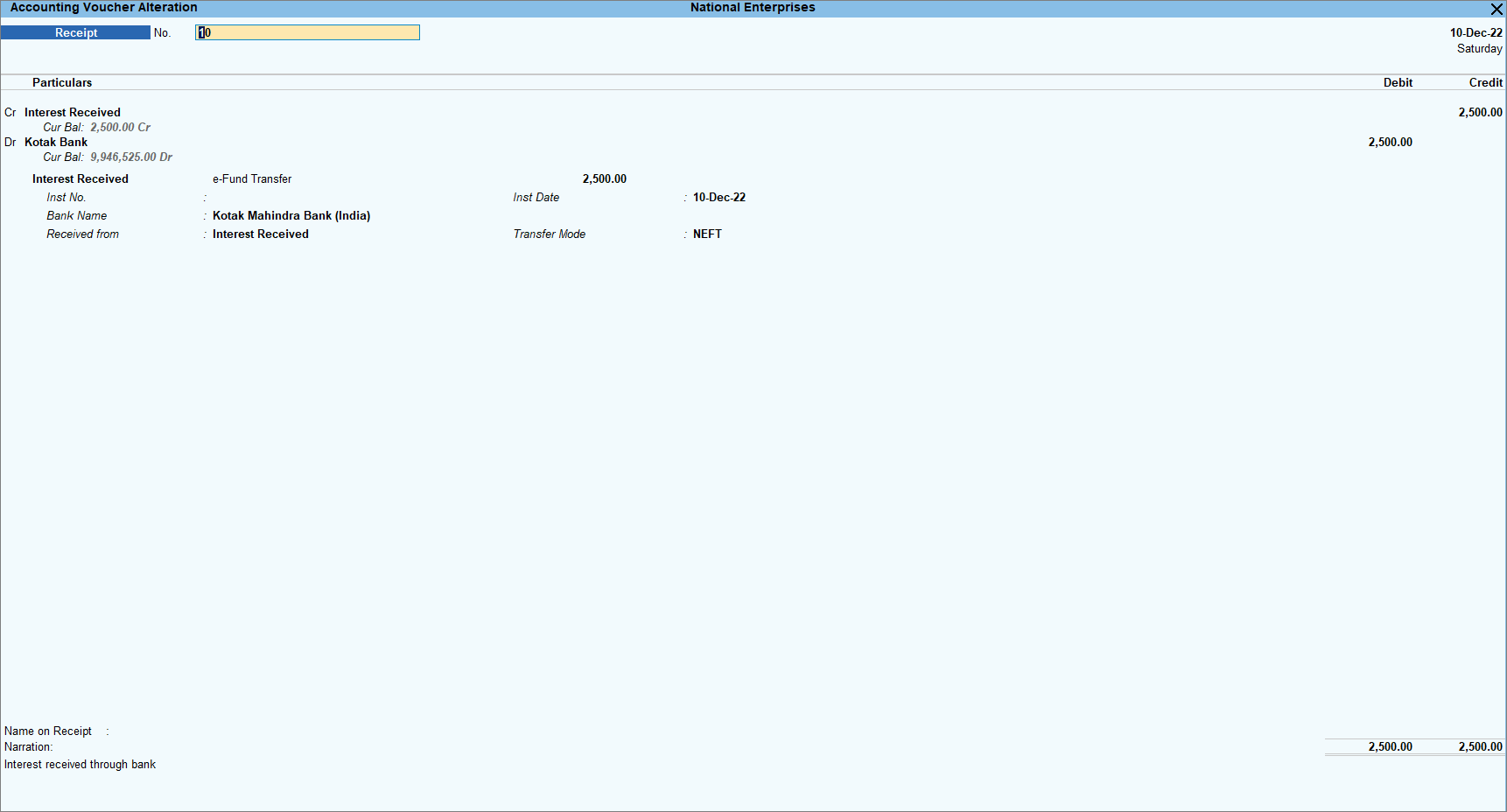Select the Interest Received credit ledger
The image size is (1507, 812).
pos(73,112)
